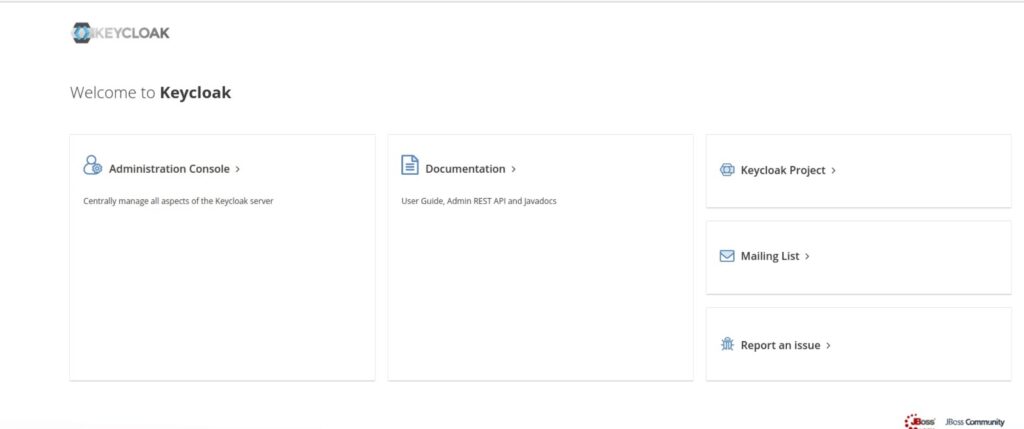Click the 'User Guide, Admin REST API' description
Image resolution: width=1024 pixels, height=429 pixels.
click(478, 201)
